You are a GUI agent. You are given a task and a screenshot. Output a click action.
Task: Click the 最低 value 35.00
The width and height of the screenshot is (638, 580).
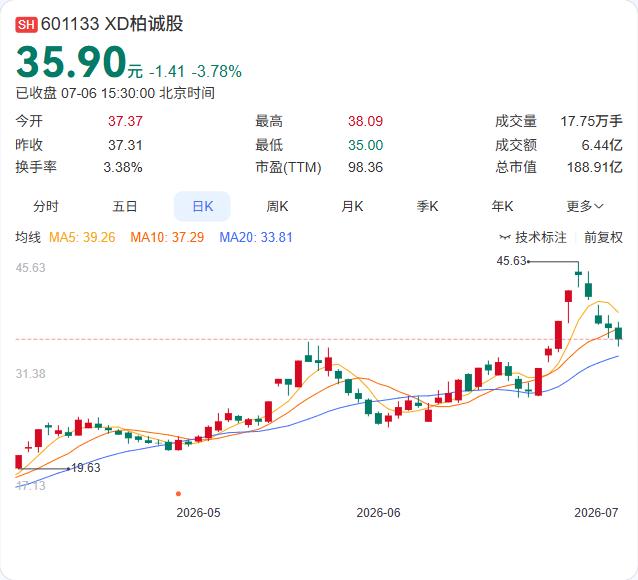[x=365, y=145]
